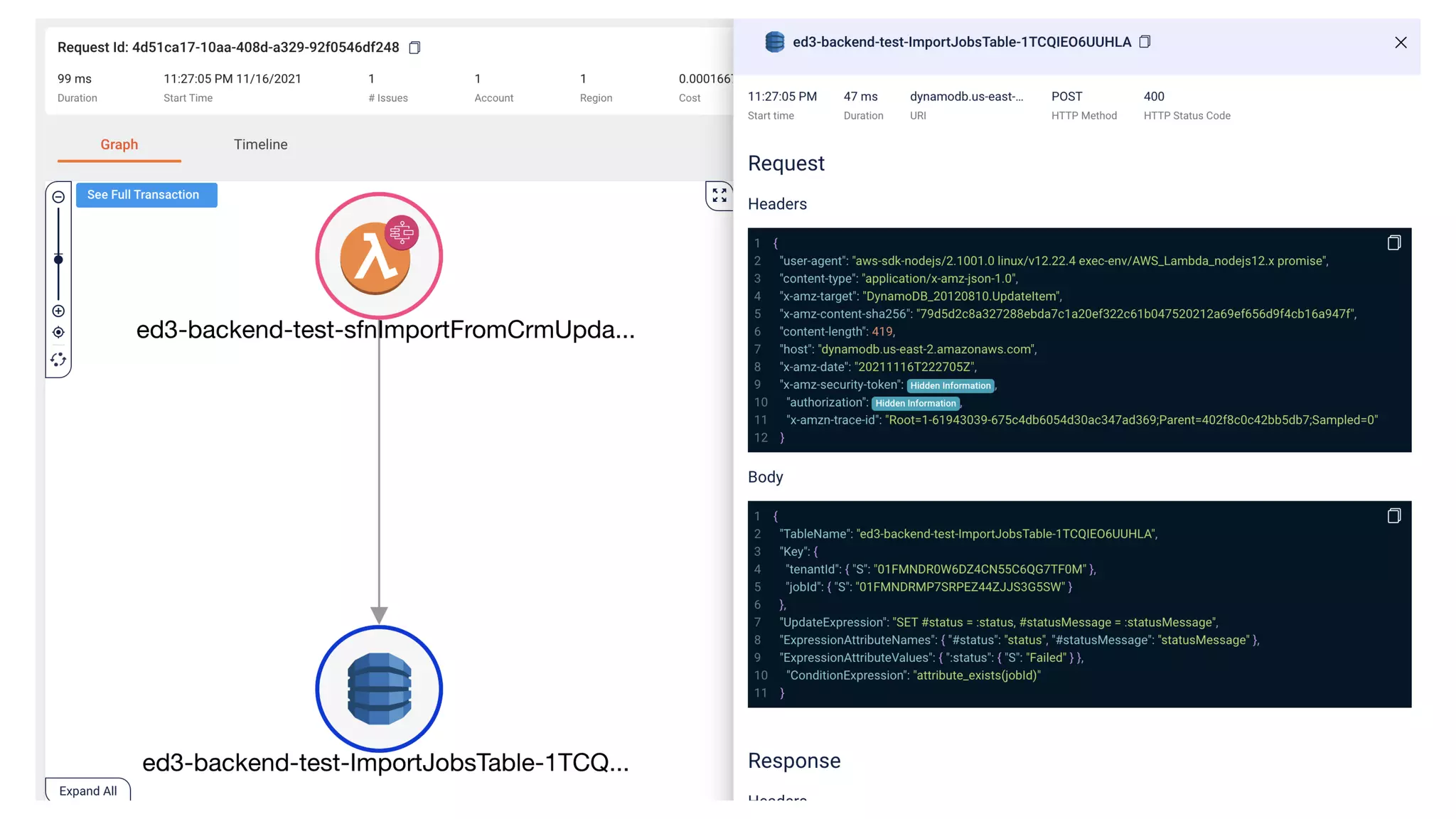Image resolution: width=1456 pixels, height=819 pixels.
Task: Click the ConditionExpression line in Body
Action: point(913,675)
